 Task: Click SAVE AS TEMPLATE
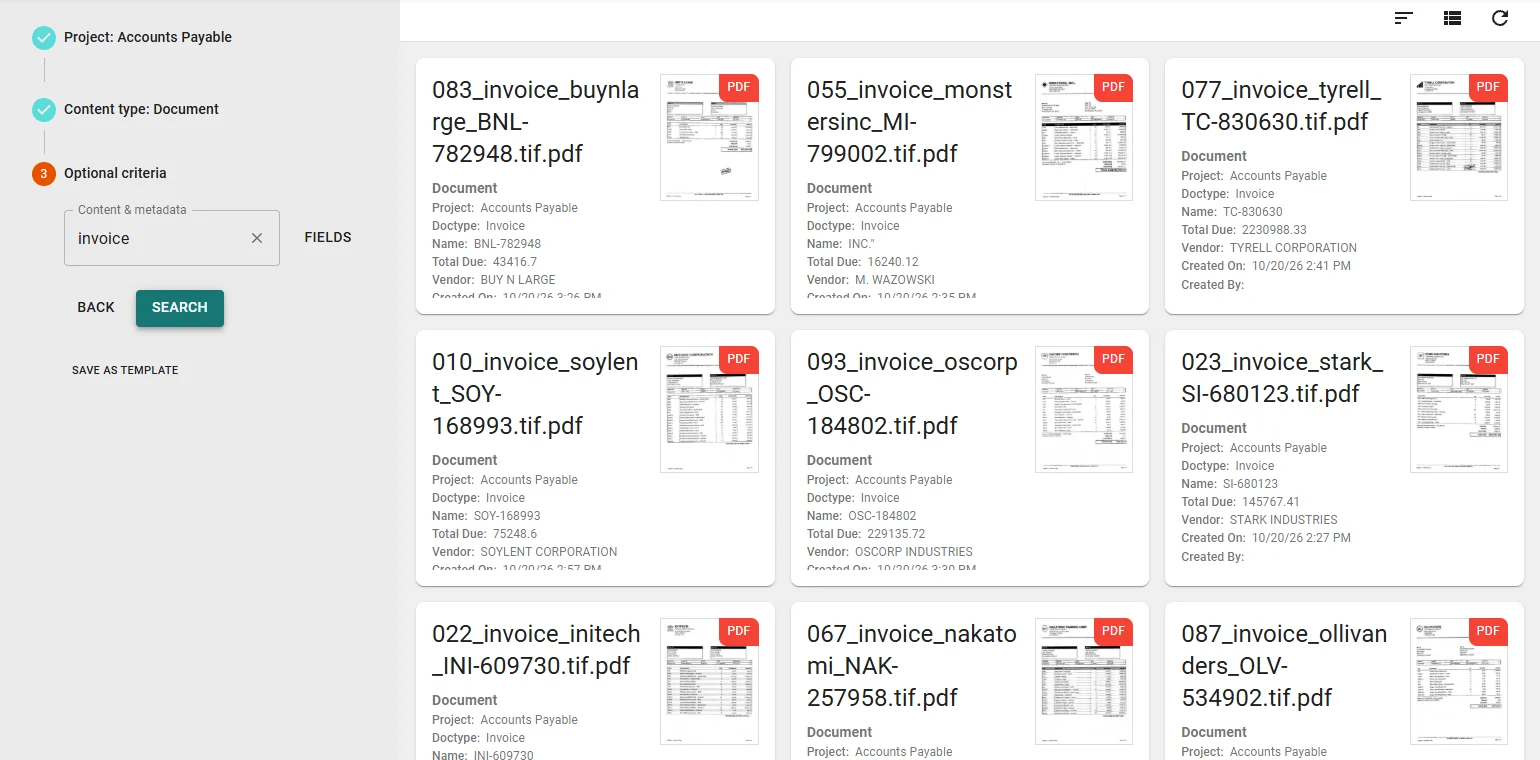click(125, 370)
